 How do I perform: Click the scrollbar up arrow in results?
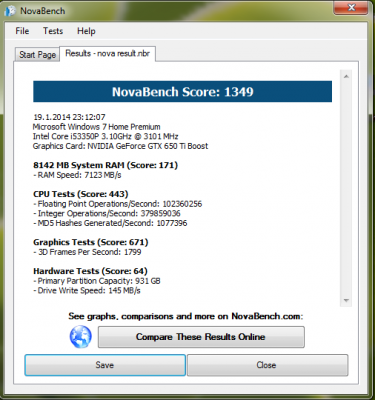click(346, 76)
